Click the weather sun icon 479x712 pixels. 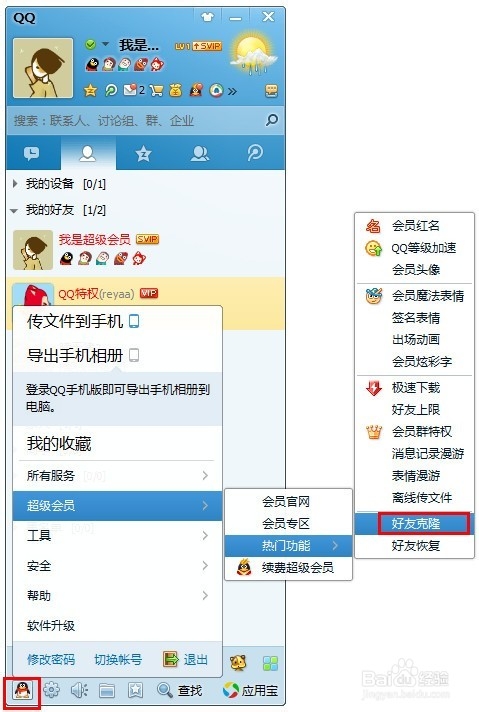[252, 55]
